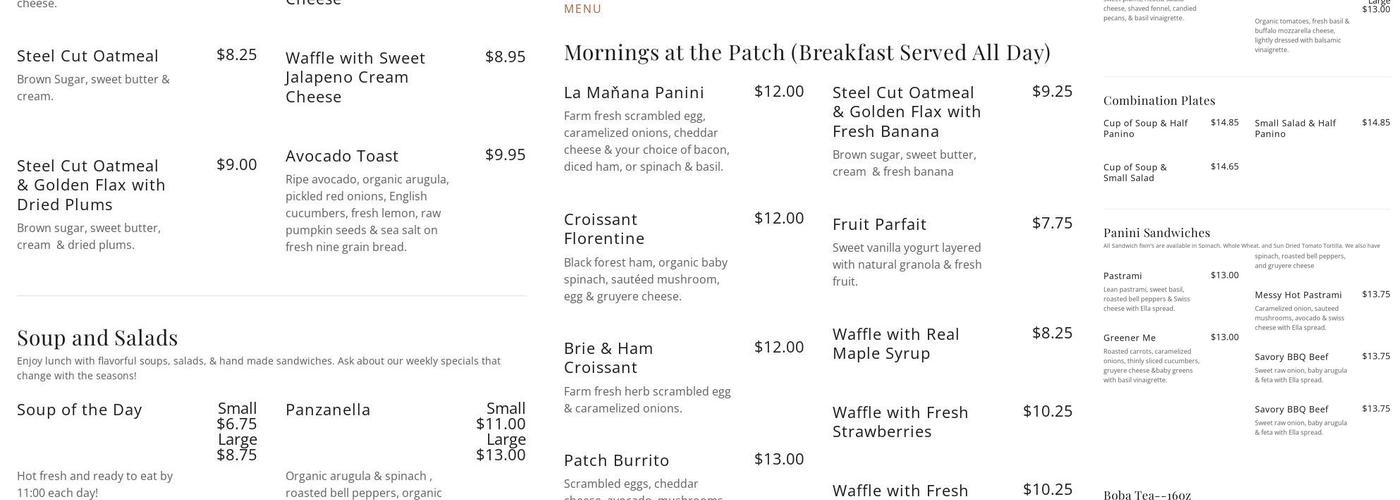Screen dimensions: 1400x500
Task: Click the Fruit Parfait item title
Action: pos(879,224)
